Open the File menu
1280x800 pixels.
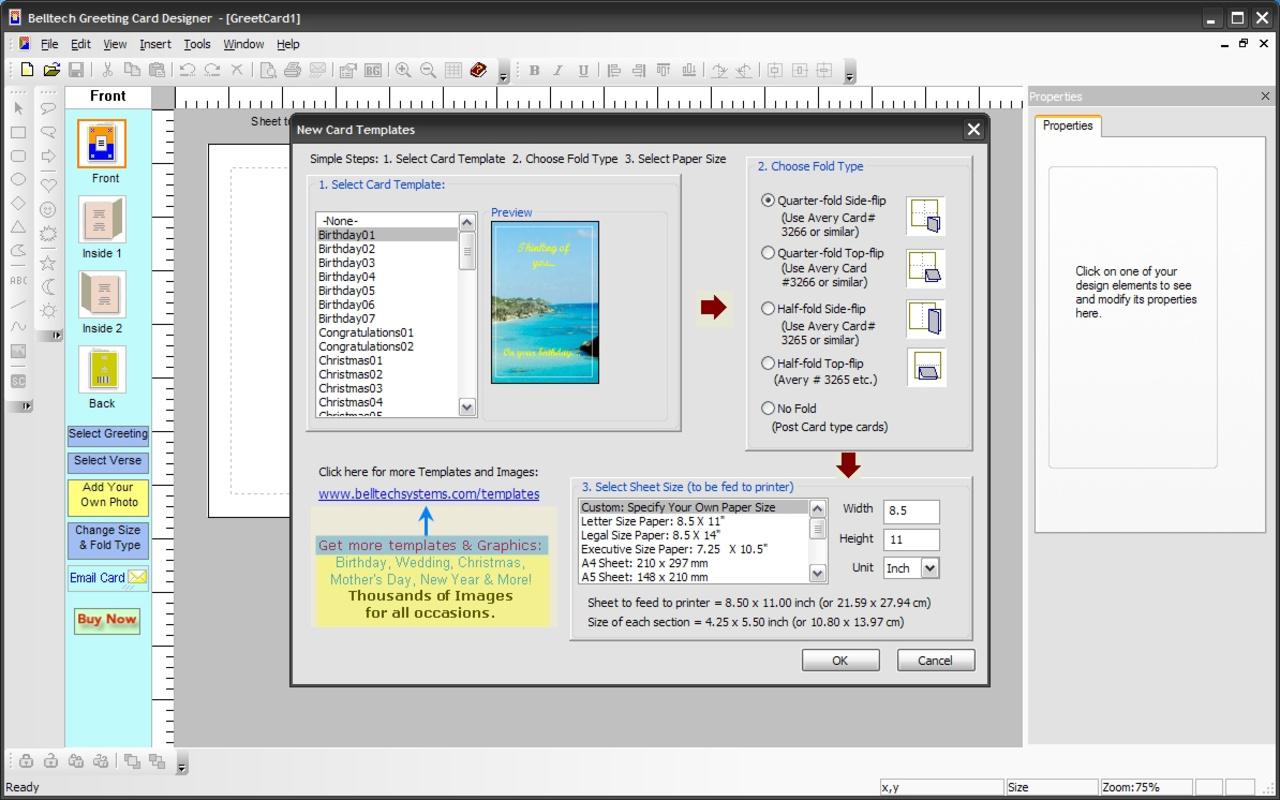click(x=49, y=44)
